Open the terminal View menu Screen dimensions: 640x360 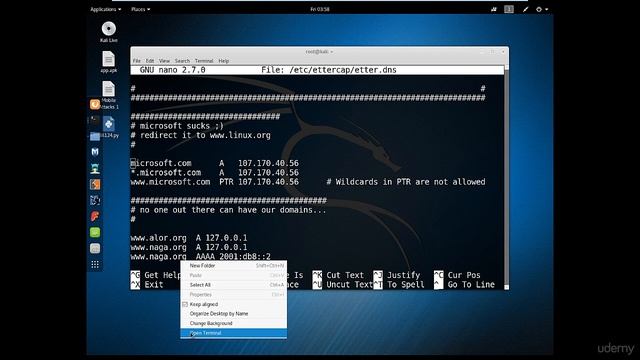[164, 61]
